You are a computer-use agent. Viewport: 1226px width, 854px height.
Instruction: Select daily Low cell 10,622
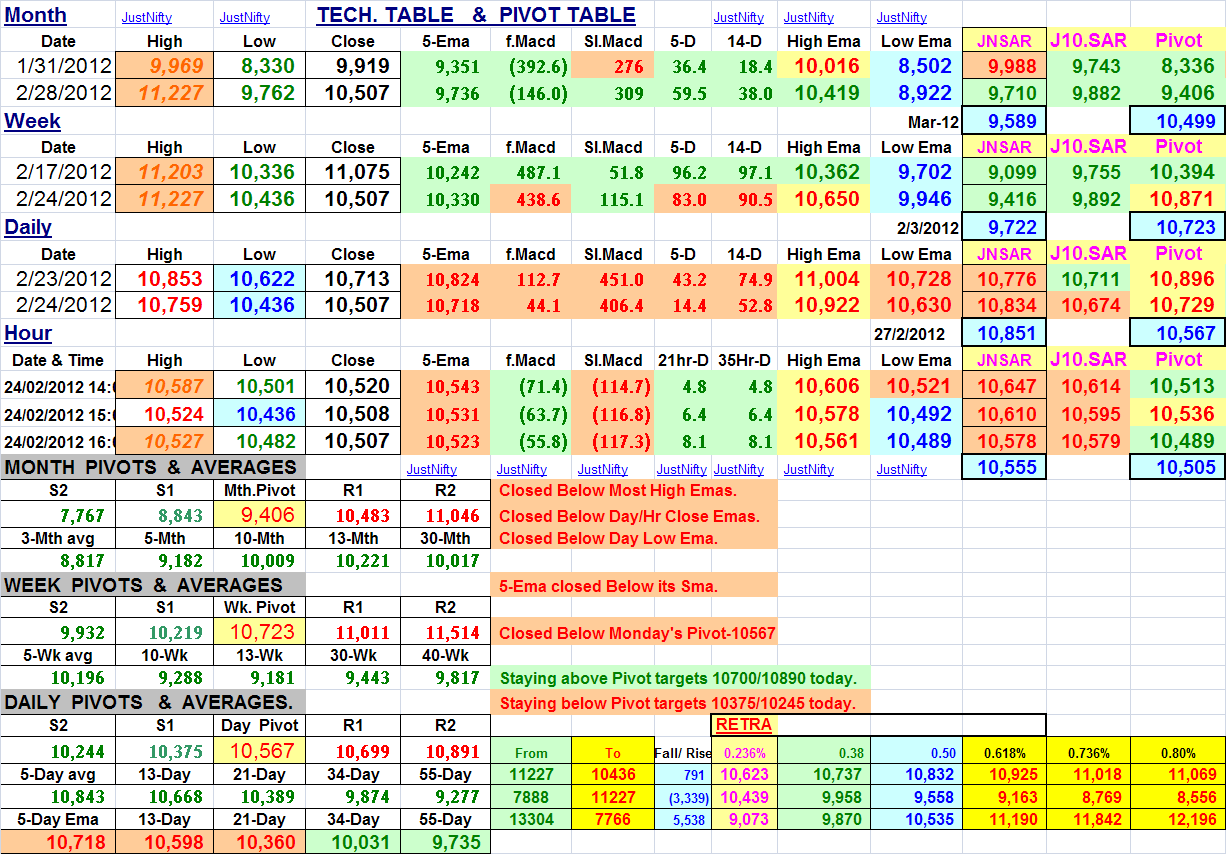[x=259, y=279]
